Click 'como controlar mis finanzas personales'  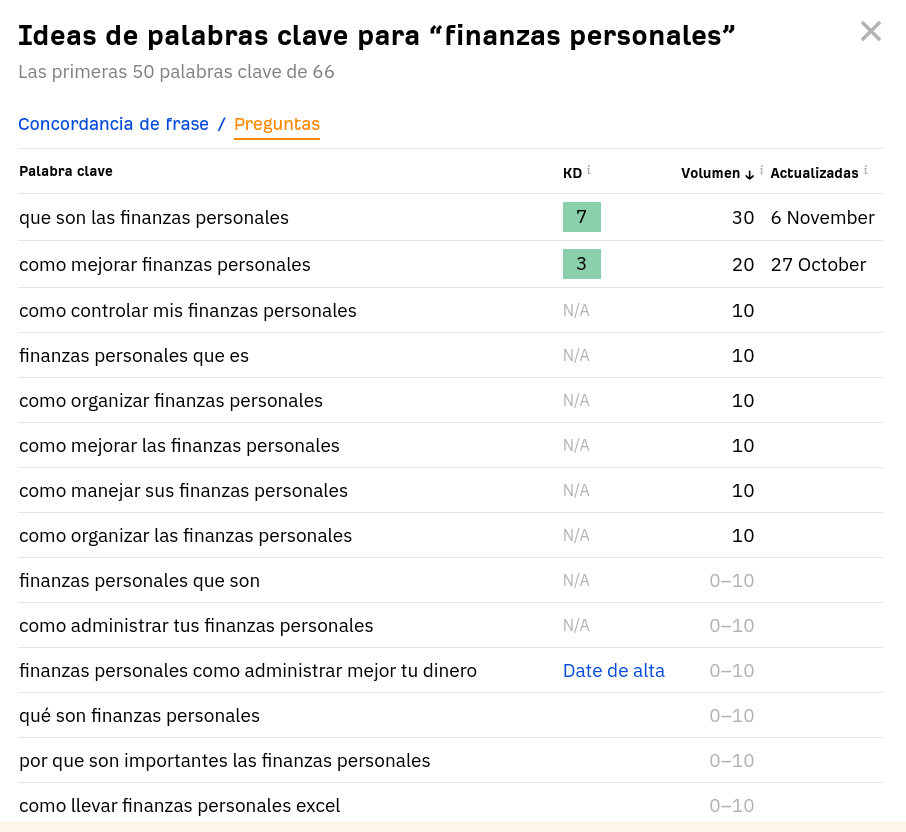click(186, 310)
